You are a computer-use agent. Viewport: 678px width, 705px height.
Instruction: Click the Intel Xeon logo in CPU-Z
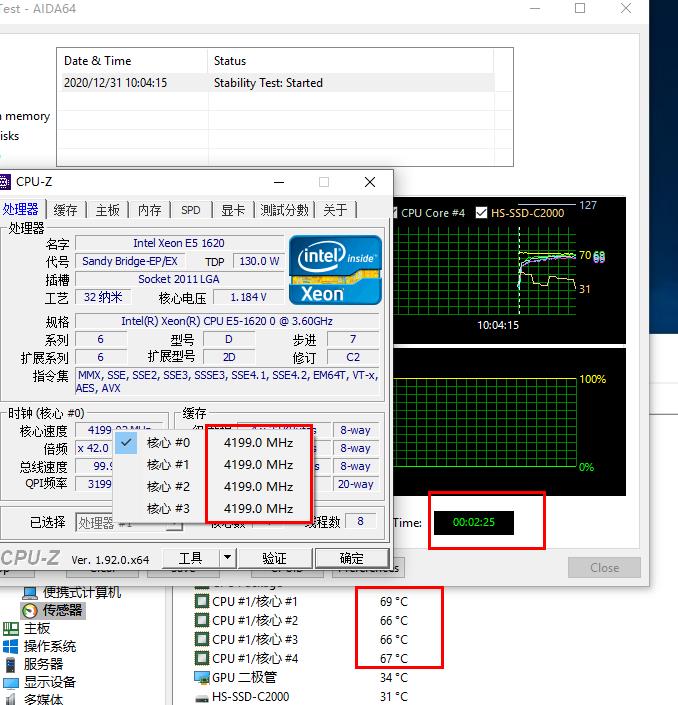point(335,269)
